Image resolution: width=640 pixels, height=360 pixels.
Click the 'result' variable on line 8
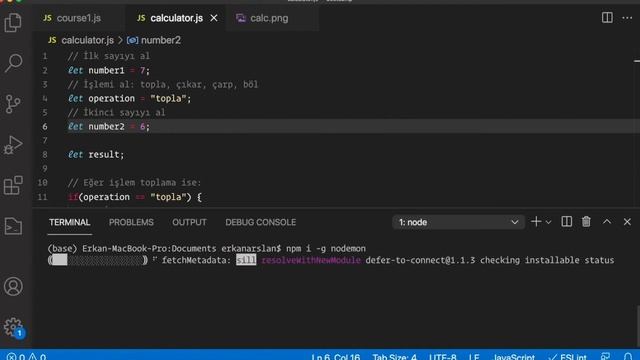pos(104,154)
